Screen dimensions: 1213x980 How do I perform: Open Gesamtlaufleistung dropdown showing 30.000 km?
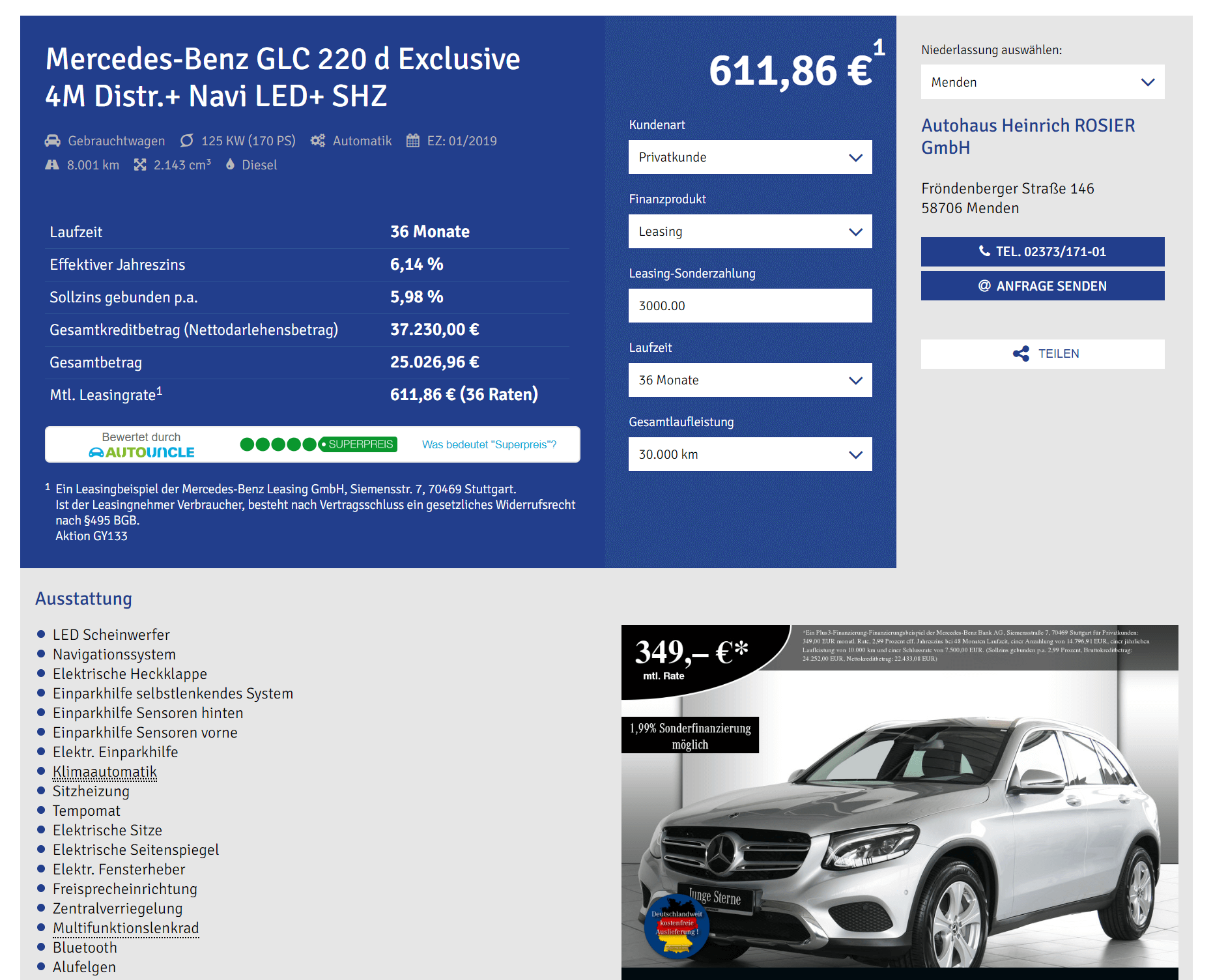point(750,454)
